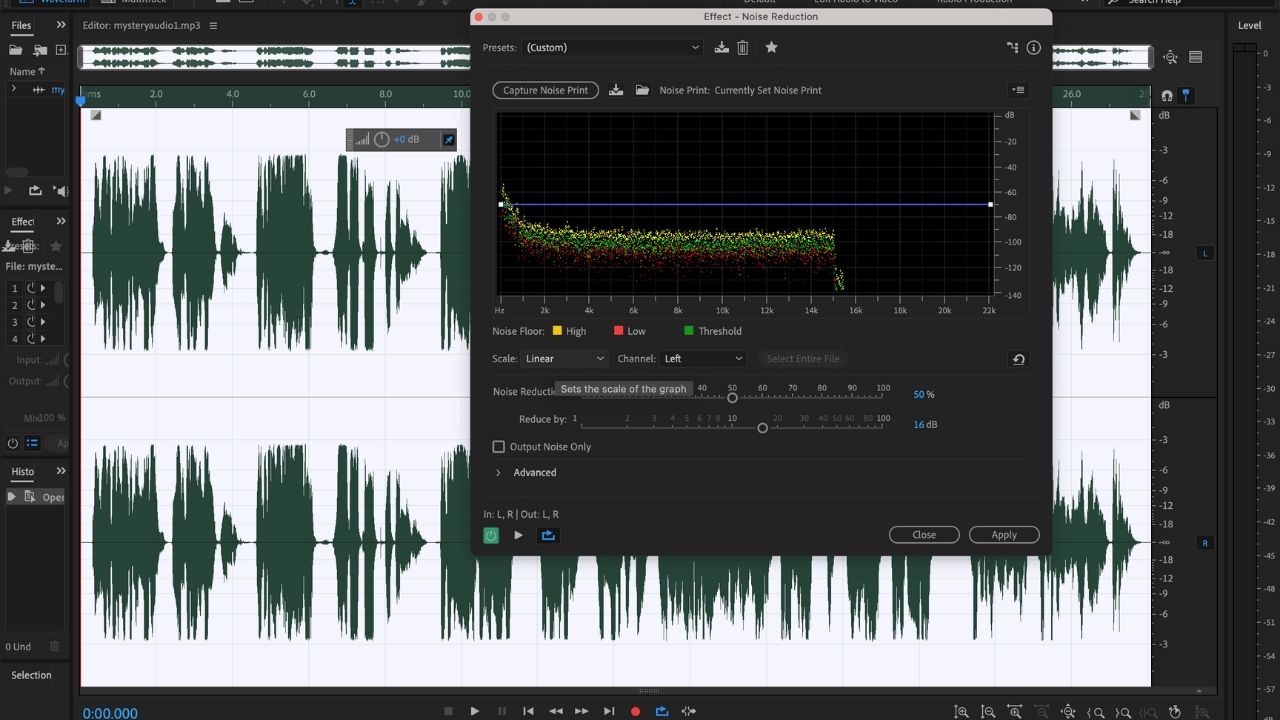Save the current noise print to disk

click(x=616, y=90)
